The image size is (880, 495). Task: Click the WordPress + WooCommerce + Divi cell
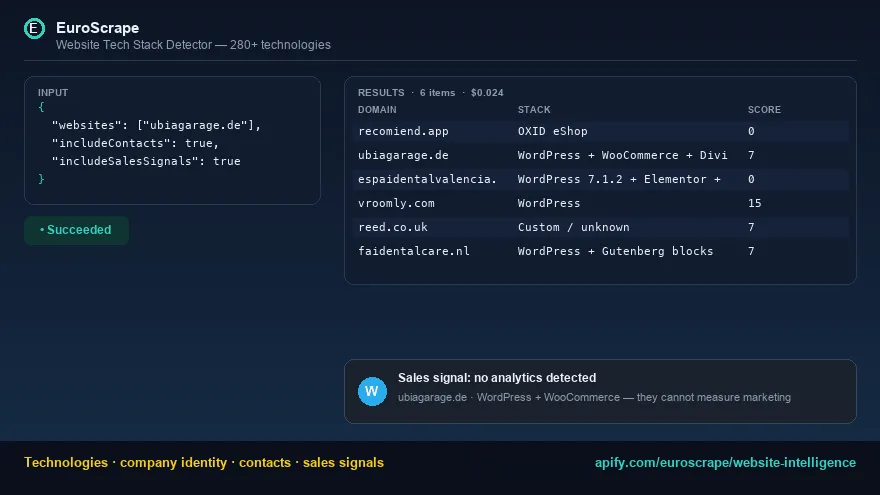(622, 155)
